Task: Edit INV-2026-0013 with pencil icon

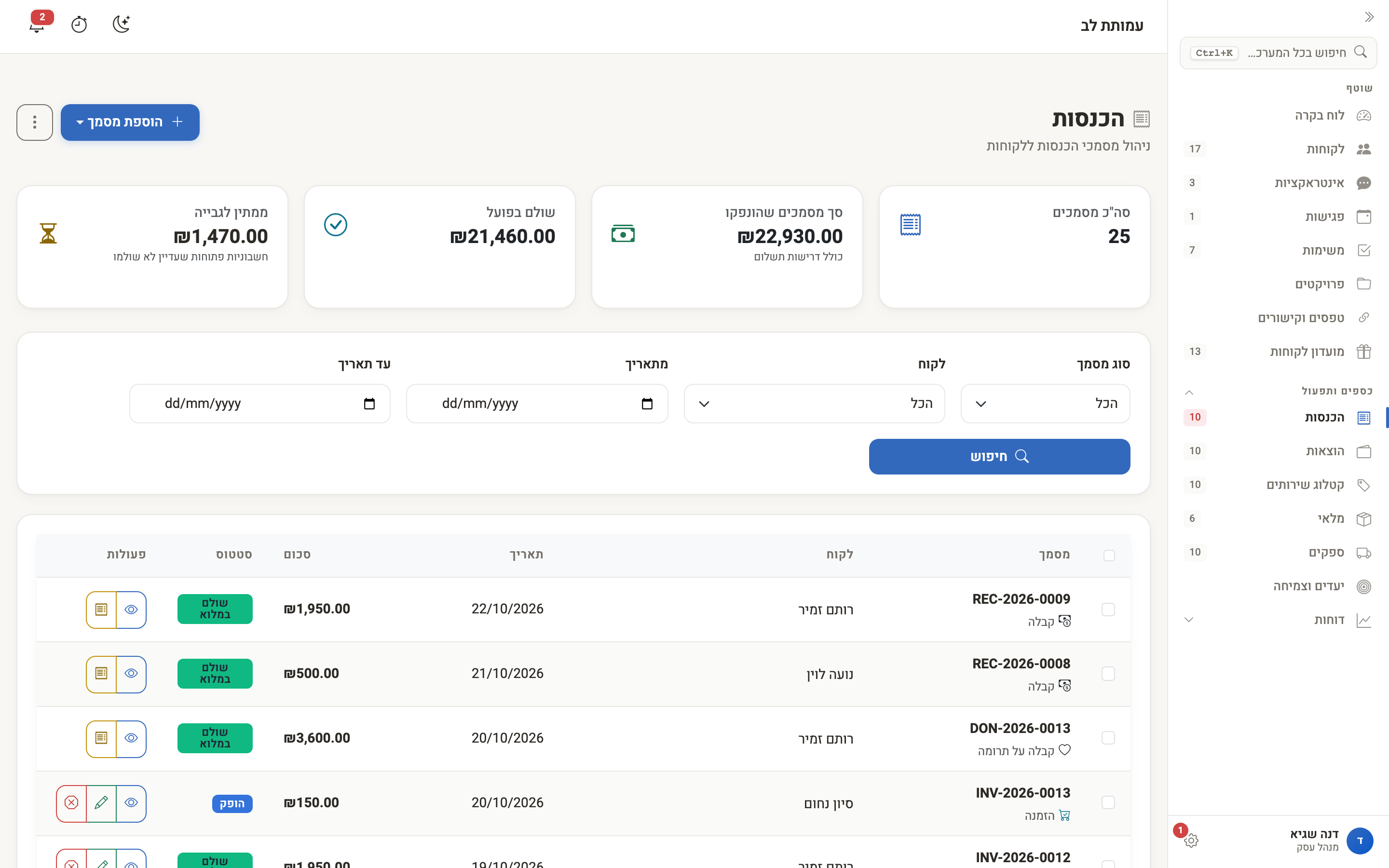Action: (102, 803)
